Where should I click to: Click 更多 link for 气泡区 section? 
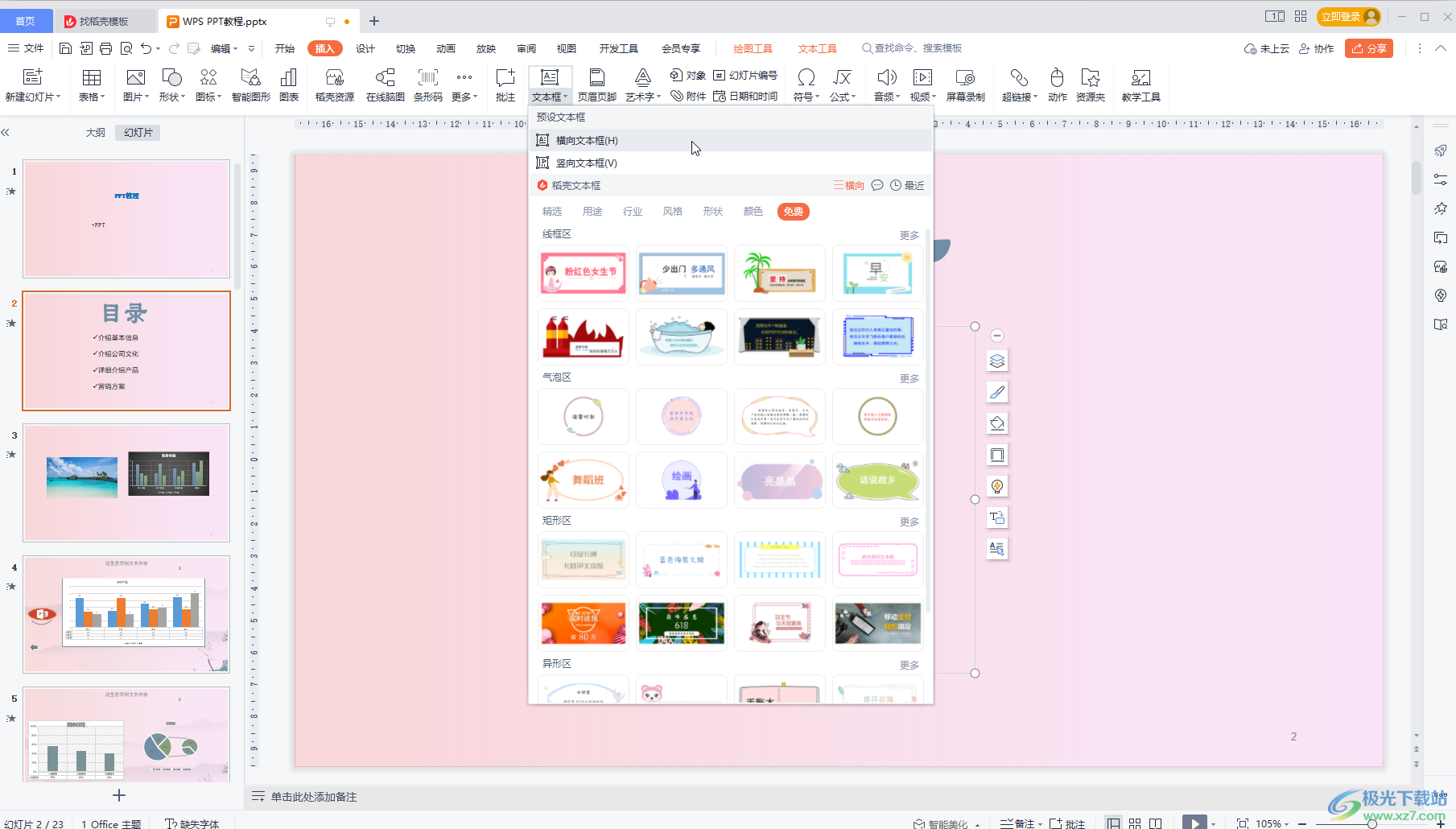(909, 378)
